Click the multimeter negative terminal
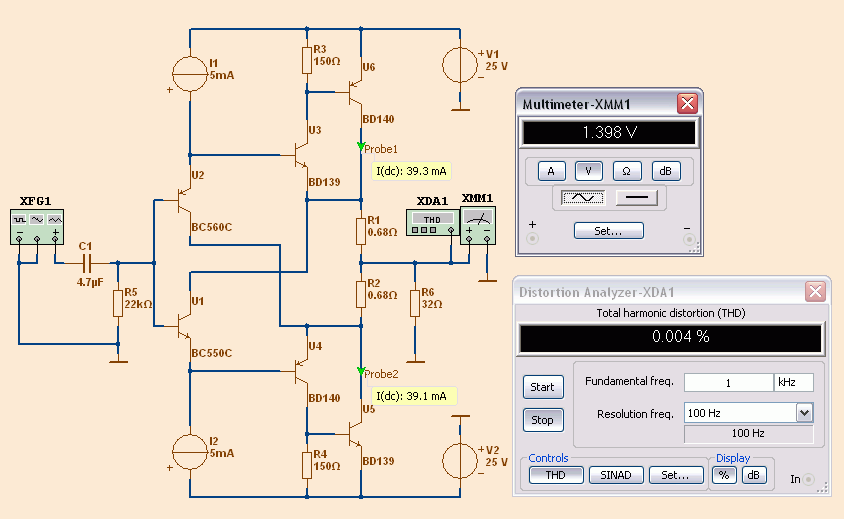844x519 pixels. (x=689, y=240)
